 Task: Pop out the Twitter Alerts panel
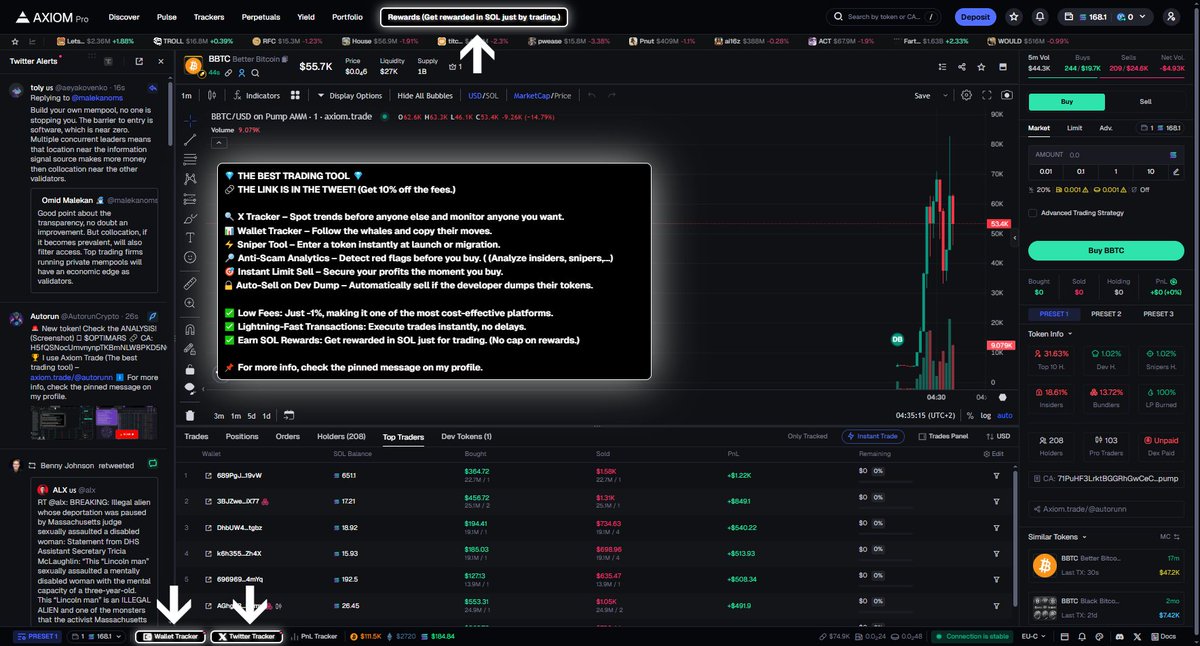[x=138, y=61]
